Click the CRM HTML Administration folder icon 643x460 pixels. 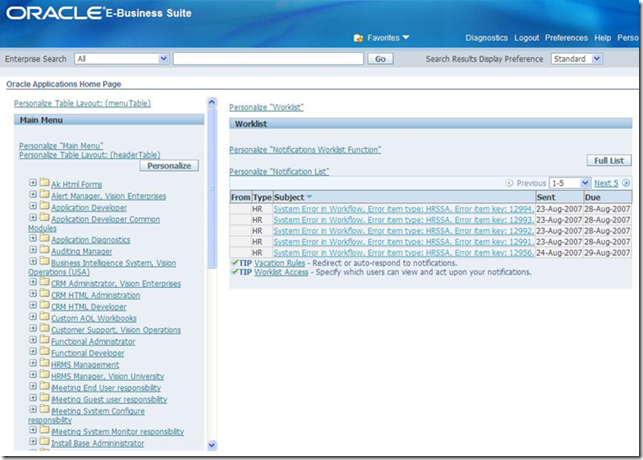[x=45, y=294]
